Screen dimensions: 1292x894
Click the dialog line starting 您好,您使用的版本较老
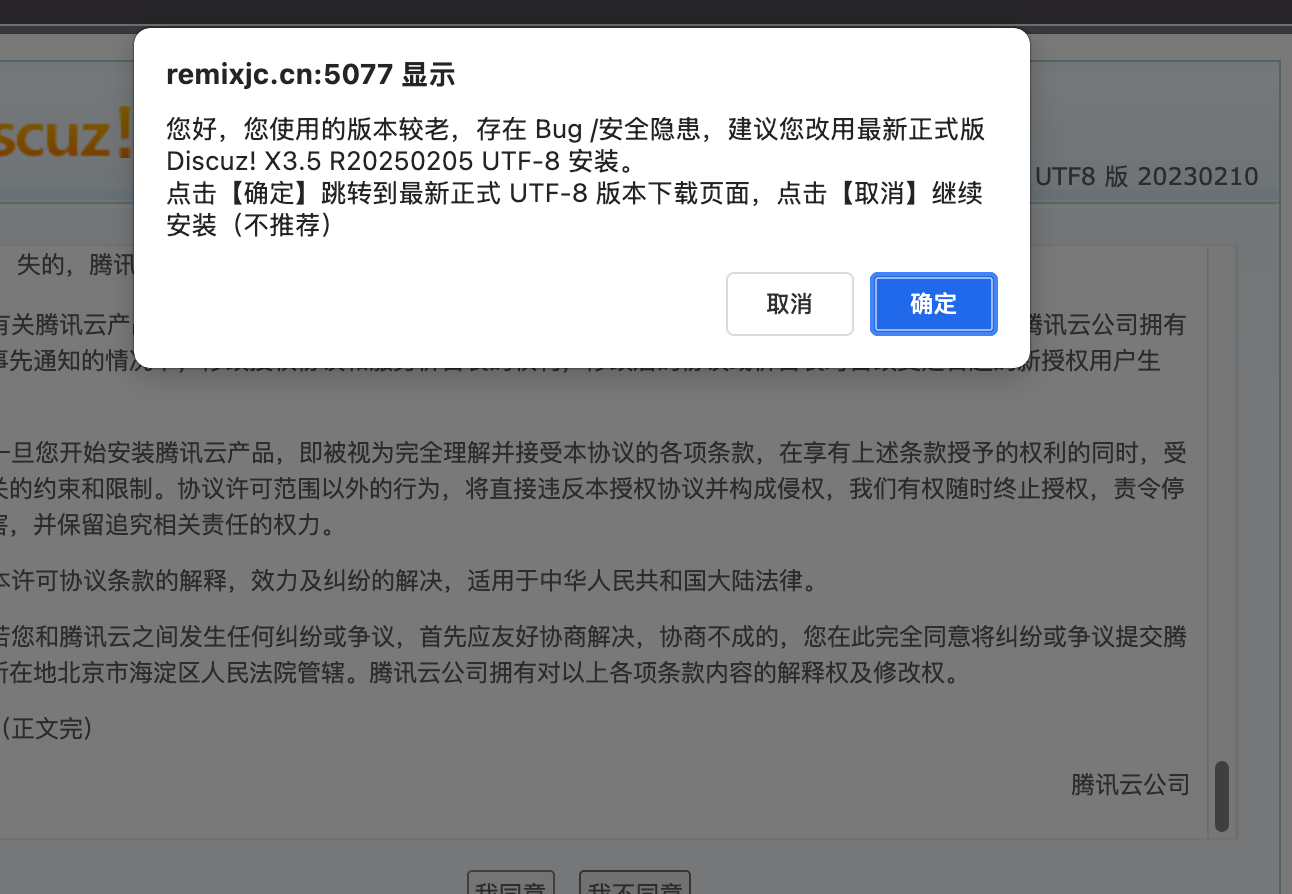pyautogui.click(x=576, y=129)
